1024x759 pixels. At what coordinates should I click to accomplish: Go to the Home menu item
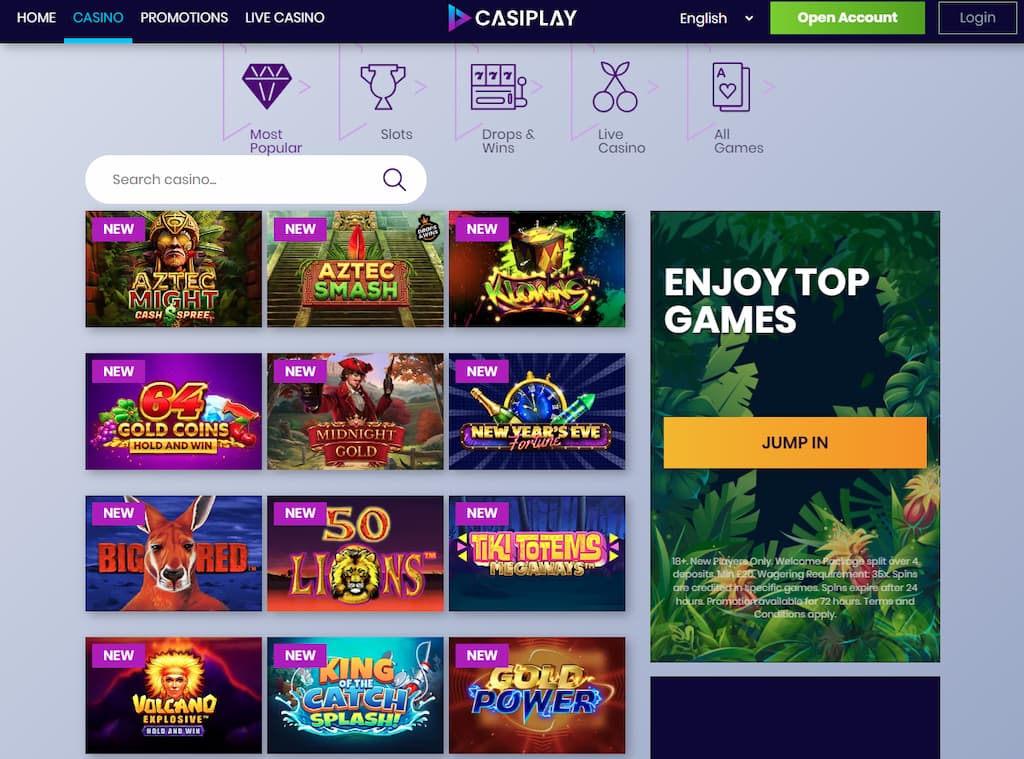point(37,18)
